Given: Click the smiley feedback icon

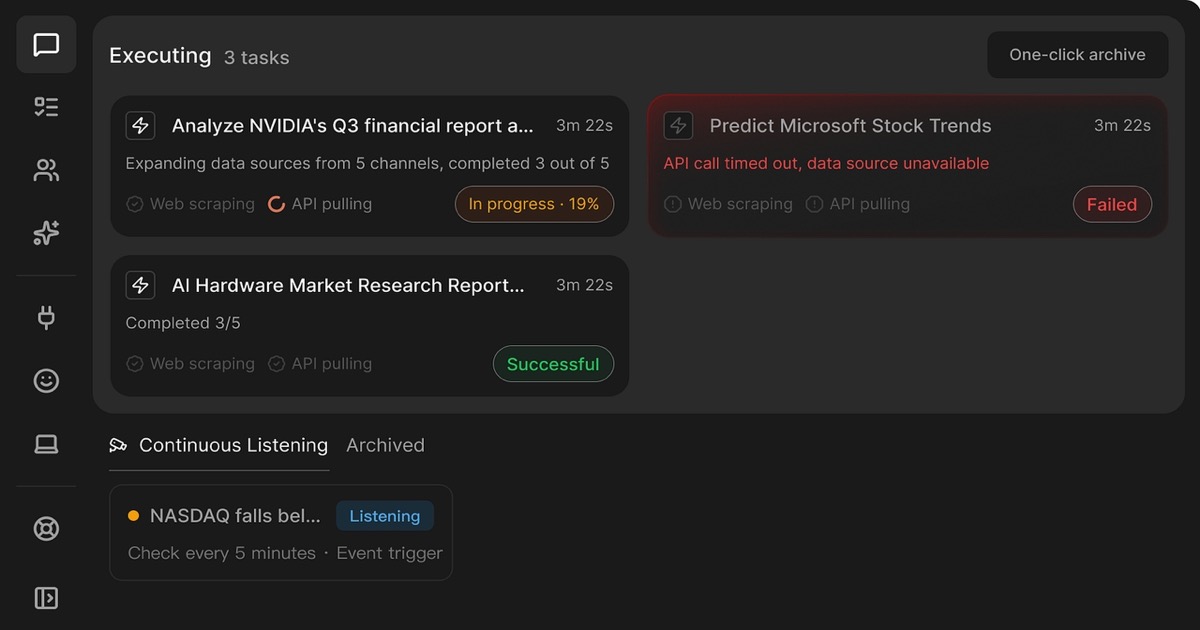Looking at the screenshot, I should (x=45, y=380).
